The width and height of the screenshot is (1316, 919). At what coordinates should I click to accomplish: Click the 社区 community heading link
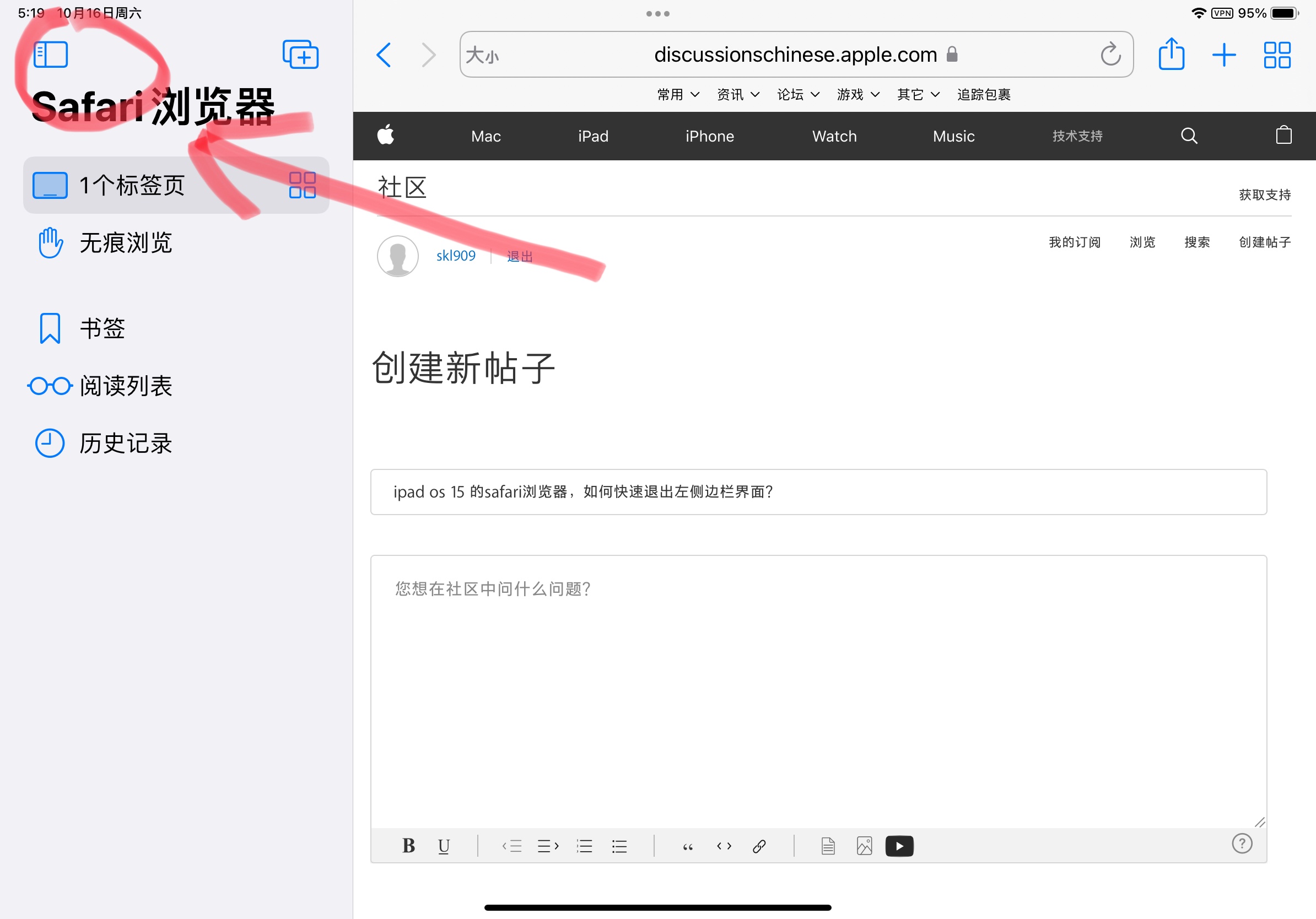click(402, 187)
